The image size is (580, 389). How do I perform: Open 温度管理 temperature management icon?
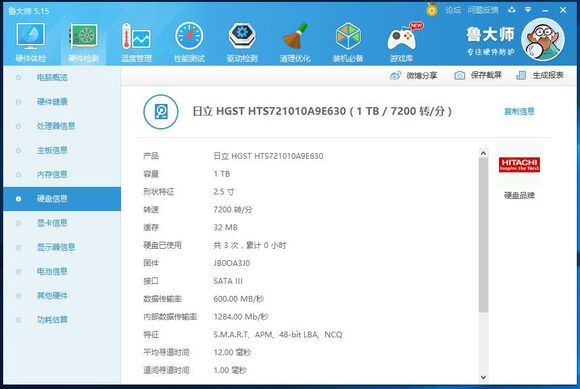pos(136,42)
